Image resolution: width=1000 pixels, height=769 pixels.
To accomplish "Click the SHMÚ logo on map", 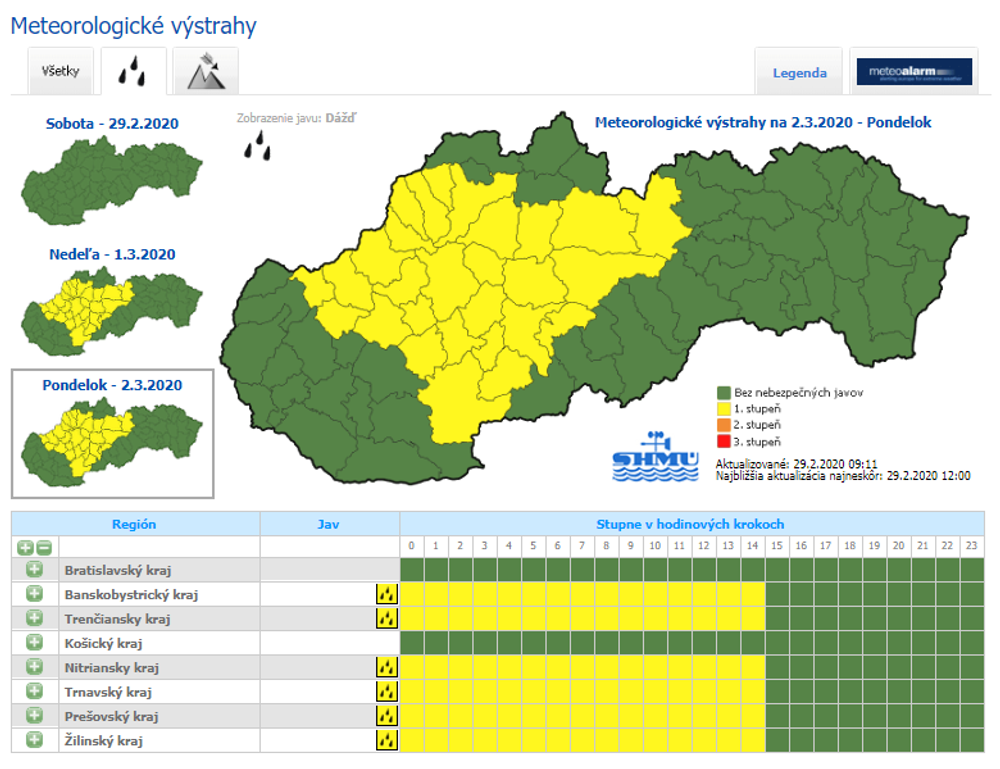I will [x=656, y=458].
